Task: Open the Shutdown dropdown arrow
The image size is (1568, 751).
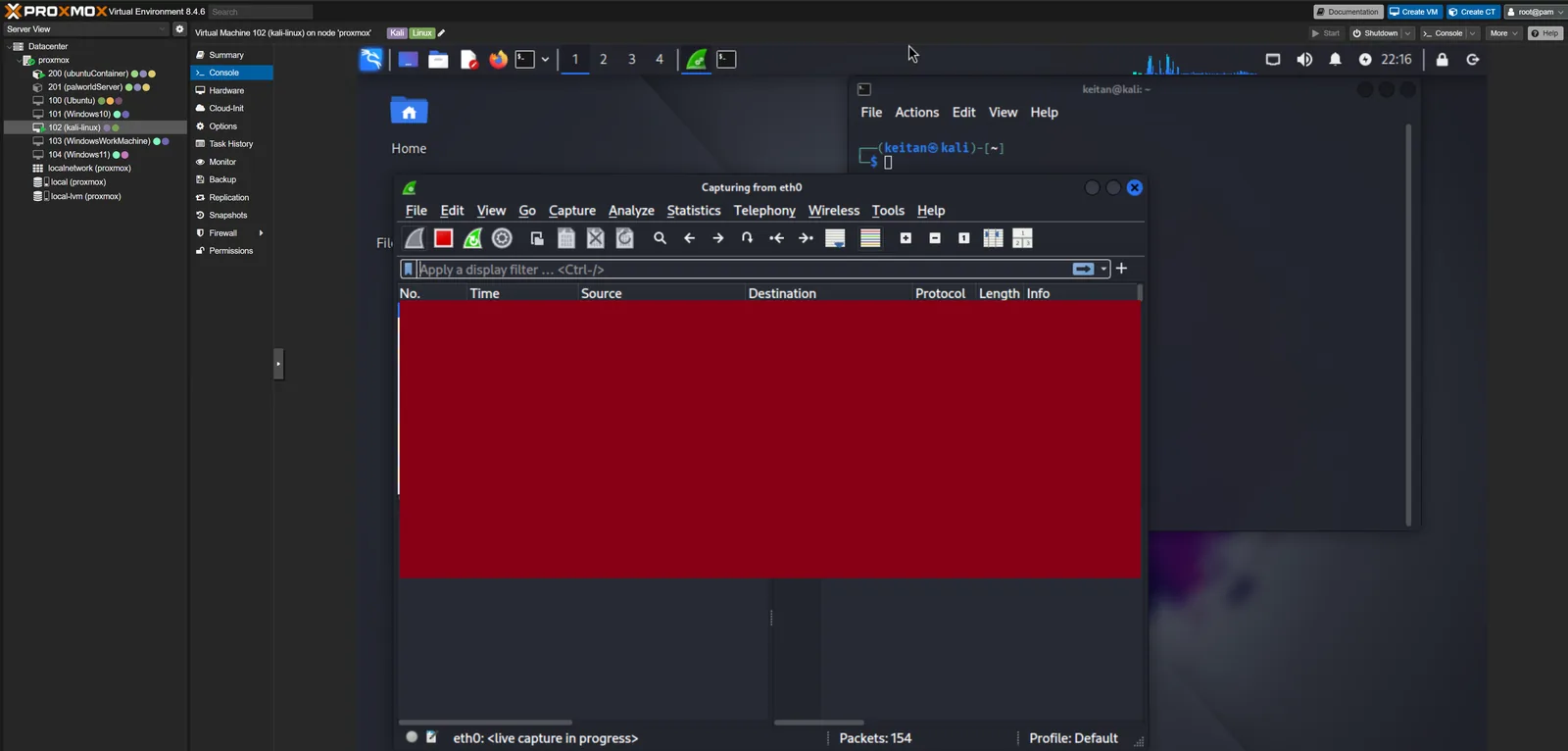Action: 1408,33
